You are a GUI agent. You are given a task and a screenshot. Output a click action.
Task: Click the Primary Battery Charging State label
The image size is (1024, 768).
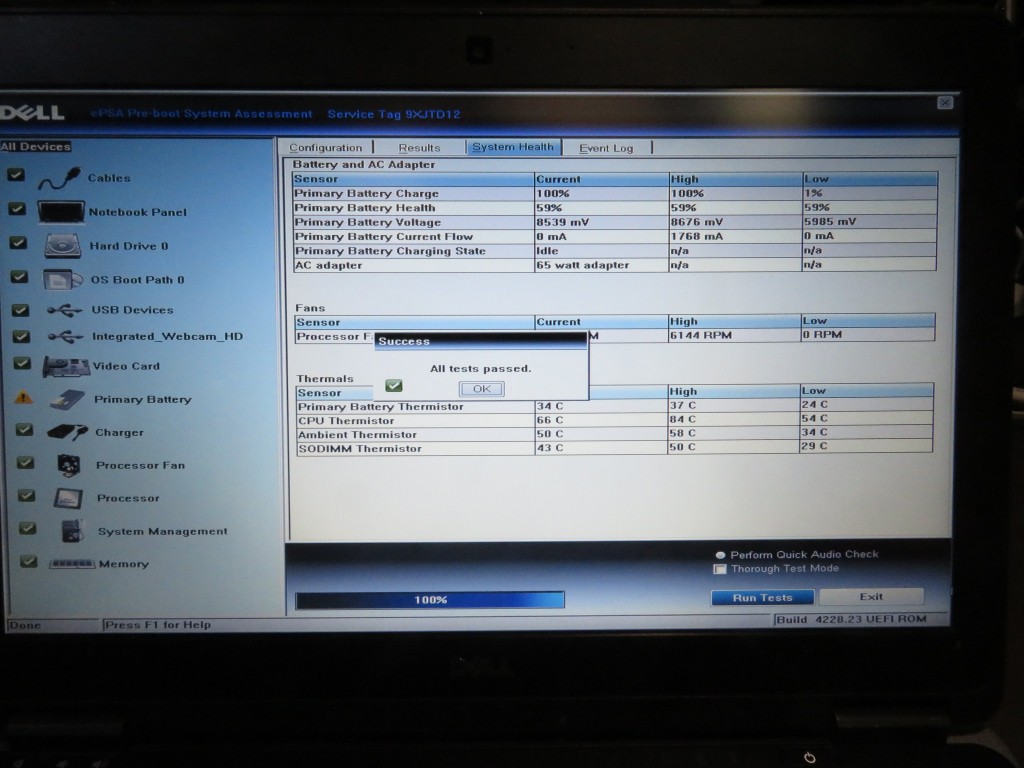(390, 251)
